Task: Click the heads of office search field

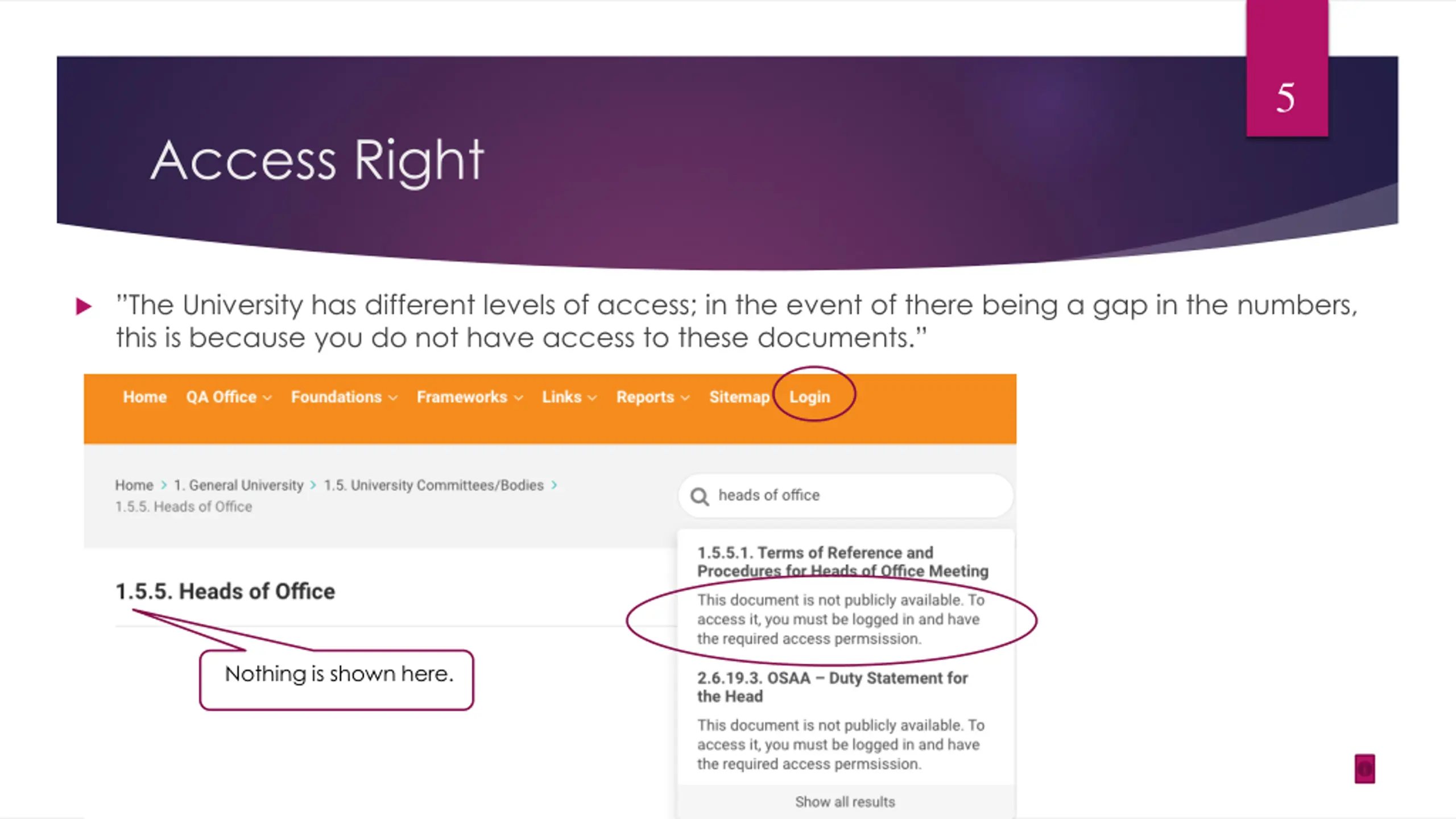Action: pyautogui.click(x=846, y=495)
